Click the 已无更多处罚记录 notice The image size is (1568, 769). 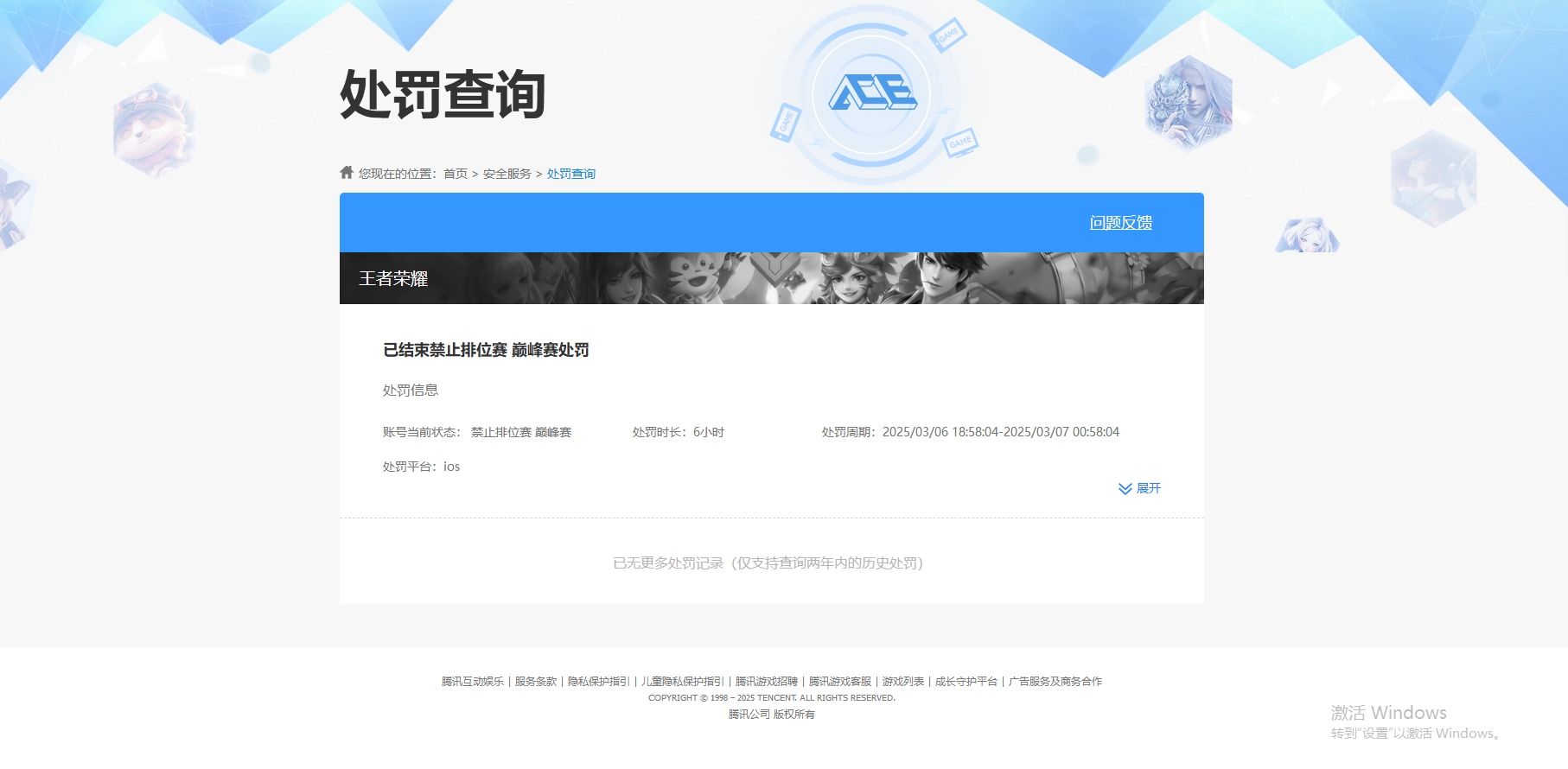pyautogui.click(x=768, y=563)
